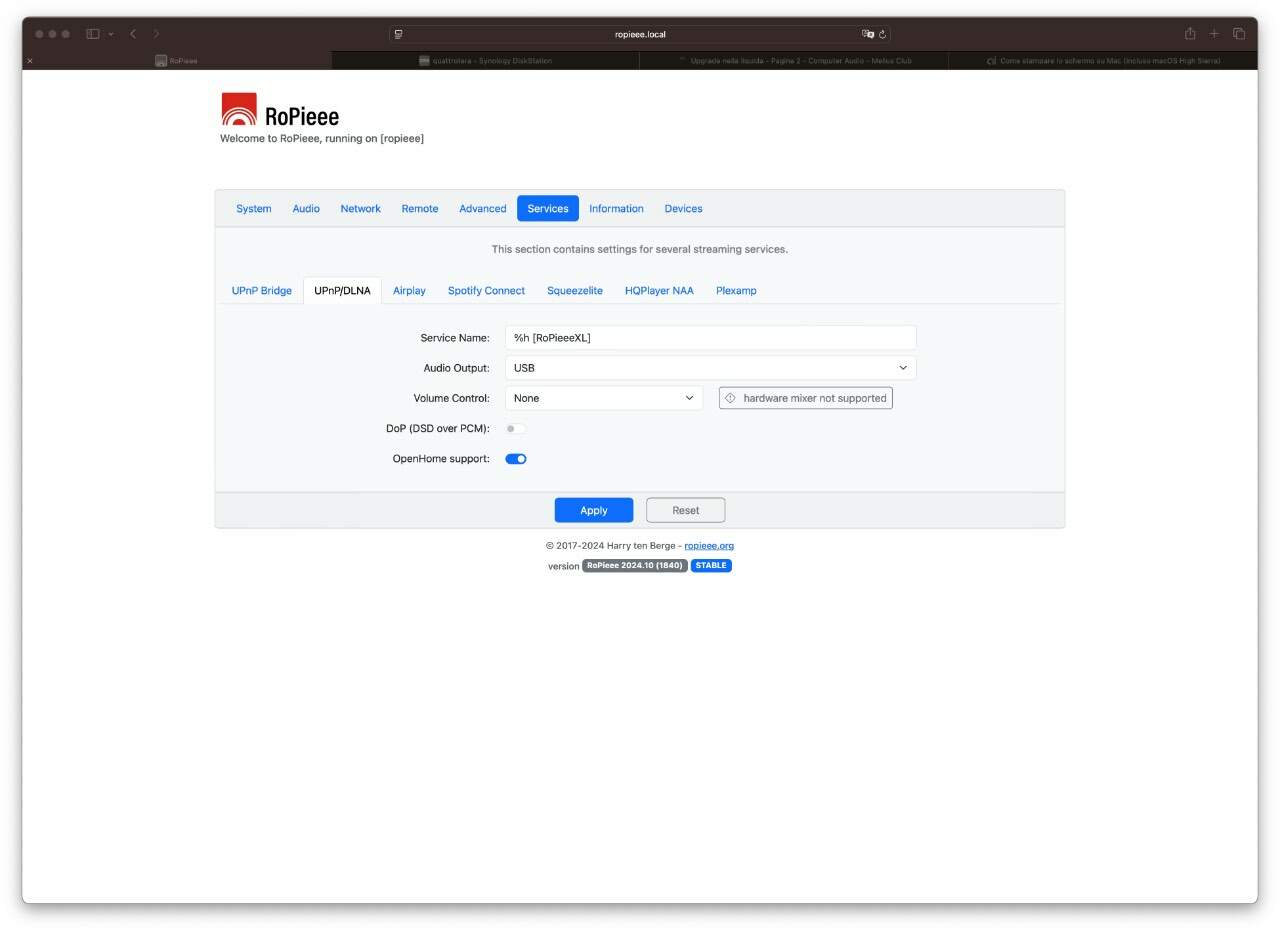
Task: Open the Network tab
Action: 360,208
